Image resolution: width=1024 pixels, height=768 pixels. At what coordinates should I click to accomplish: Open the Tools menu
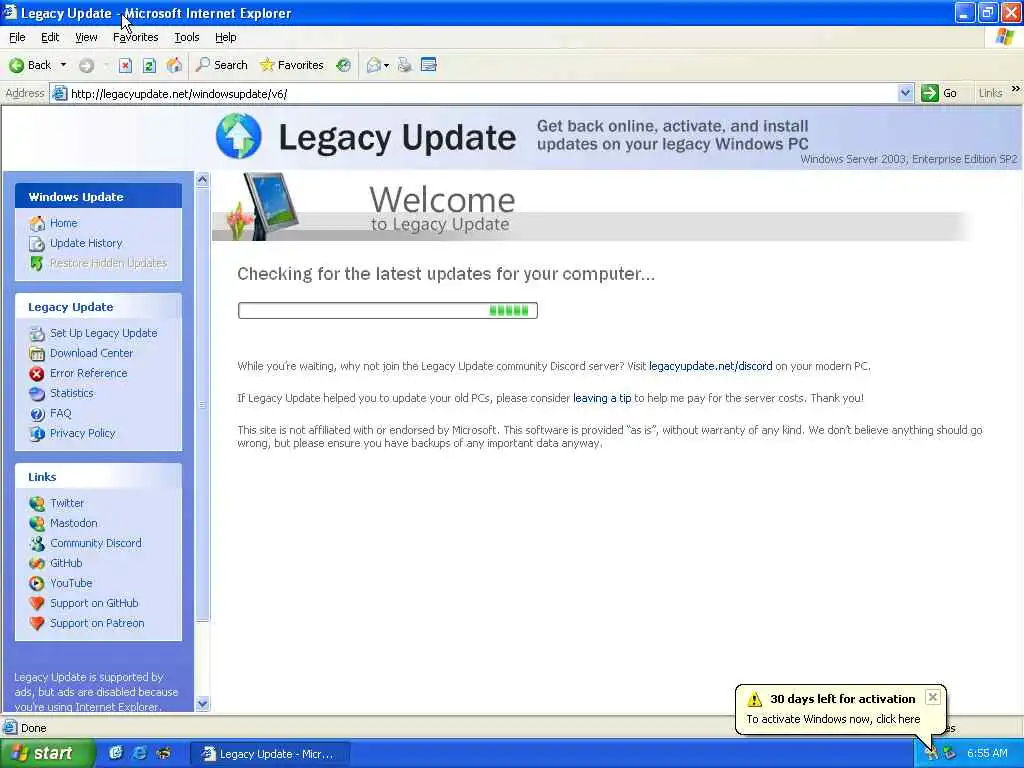[x=187, y=37]
